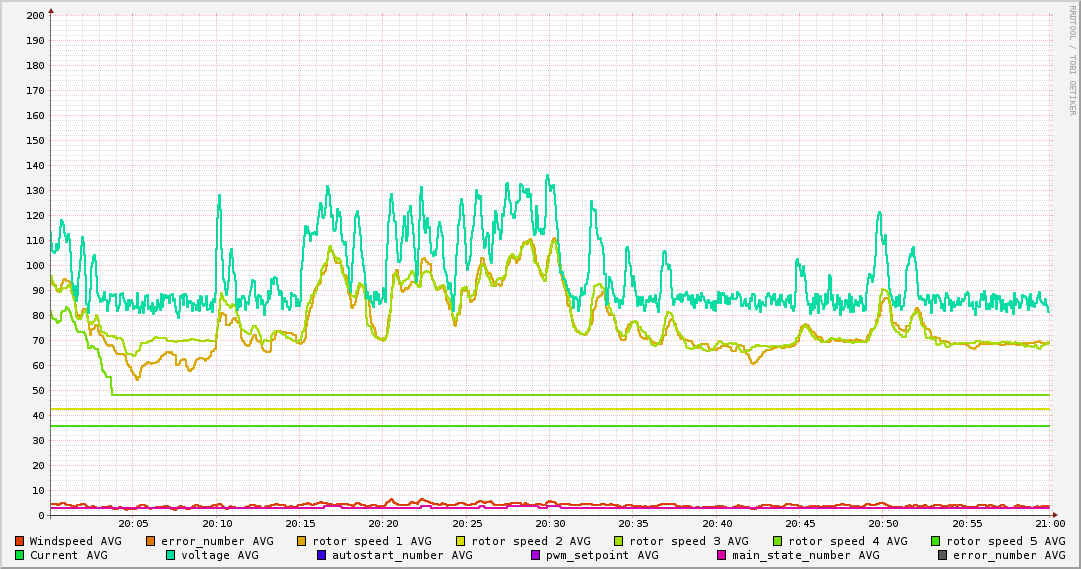Click the 160 value on the y-axis
Viewport: 1081px width, 569px height.
(35, 115)
